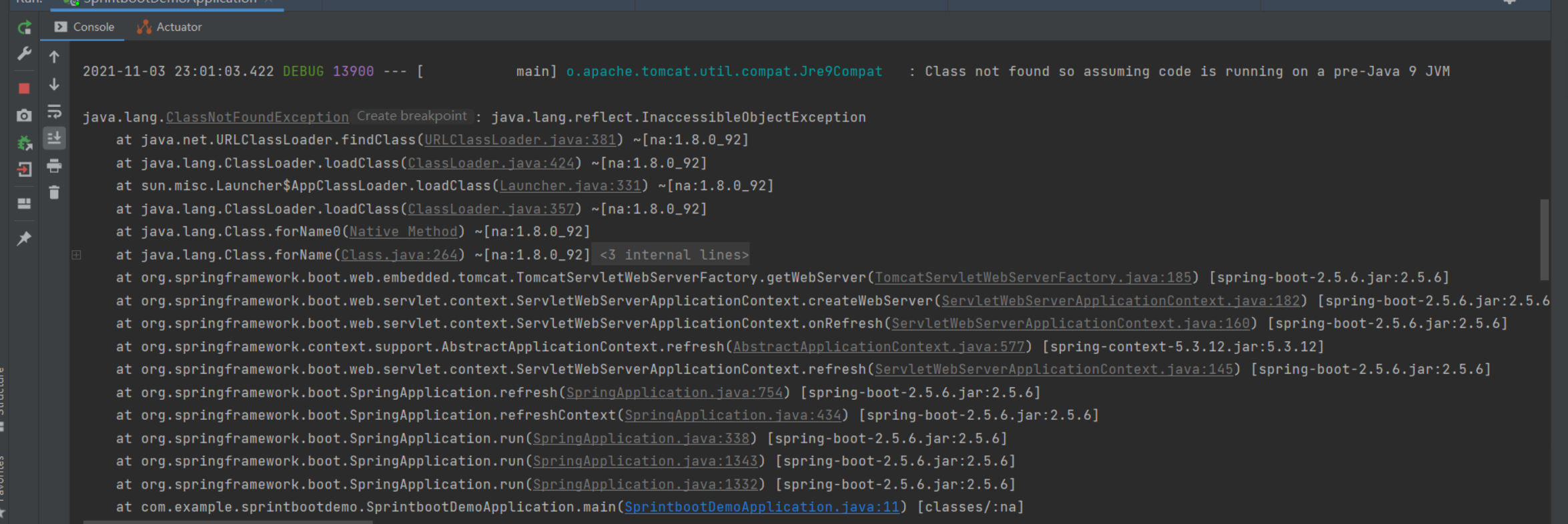This screenshot has height=524, width=1568.
Task: Stop the running application with red square
Action: click(x=25, y=88)
